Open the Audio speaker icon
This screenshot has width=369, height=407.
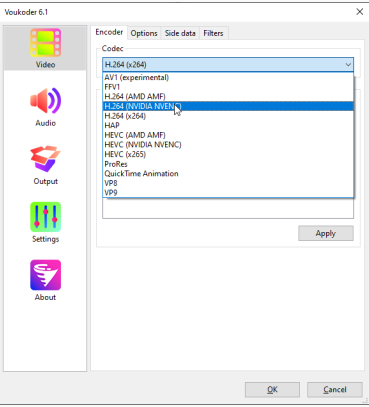[45, 101]
